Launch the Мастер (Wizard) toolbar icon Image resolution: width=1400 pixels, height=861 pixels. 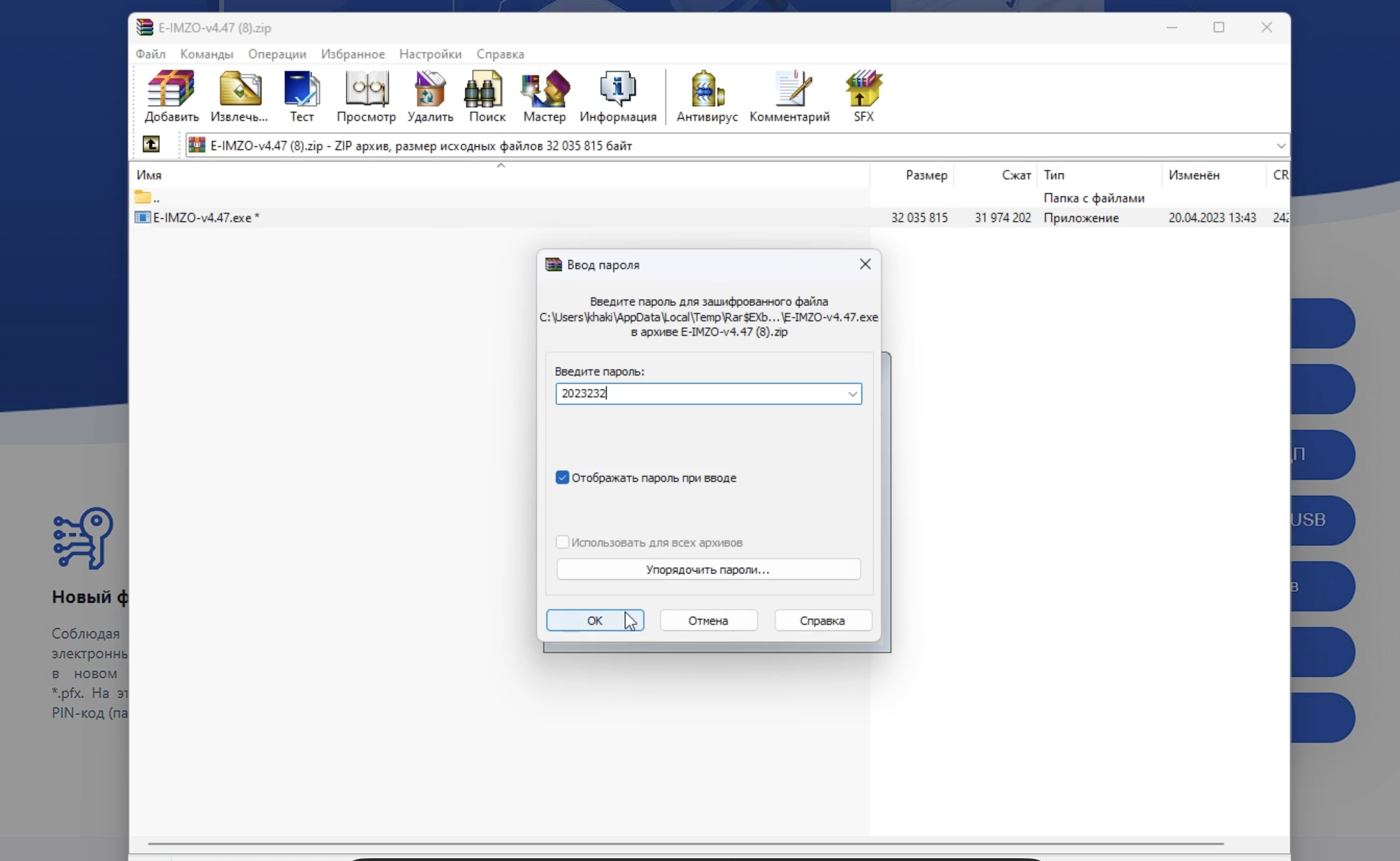point(544,96)
